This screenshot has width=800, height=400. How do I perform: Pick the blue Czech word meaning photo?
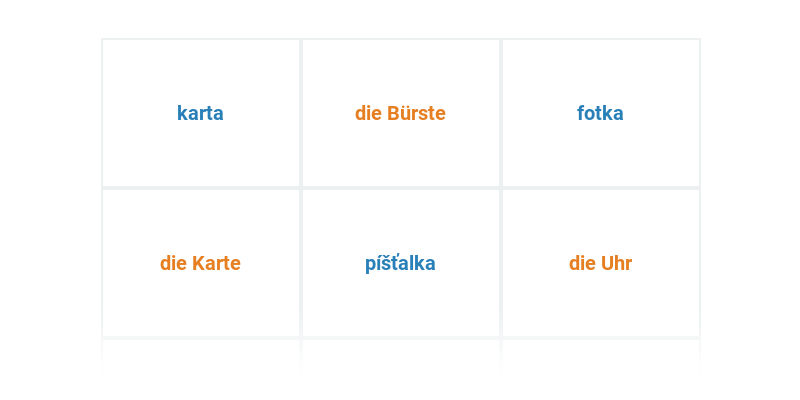[601, 113]
